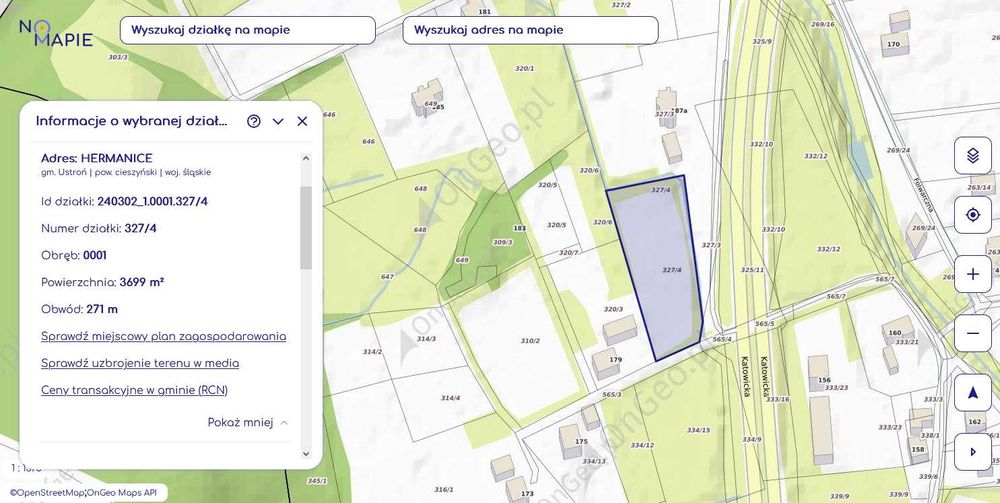This screenshot has height=503, width=1000.
Task: Click building number 175 on map
Action: click(581, 441)
